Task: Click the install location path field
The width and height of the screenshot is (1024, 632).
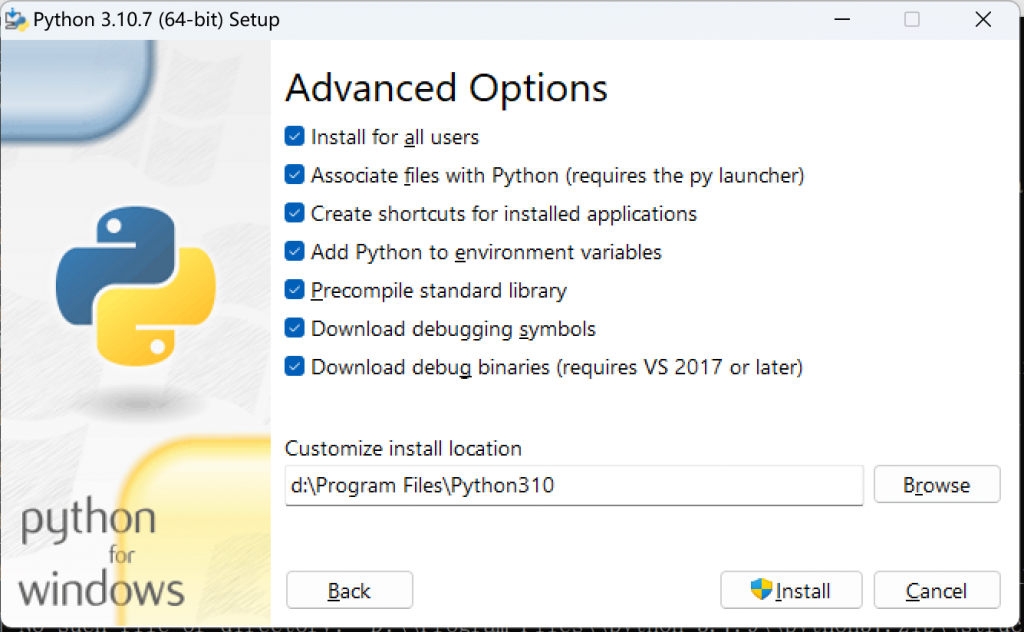Action: (x=574, y=486)
